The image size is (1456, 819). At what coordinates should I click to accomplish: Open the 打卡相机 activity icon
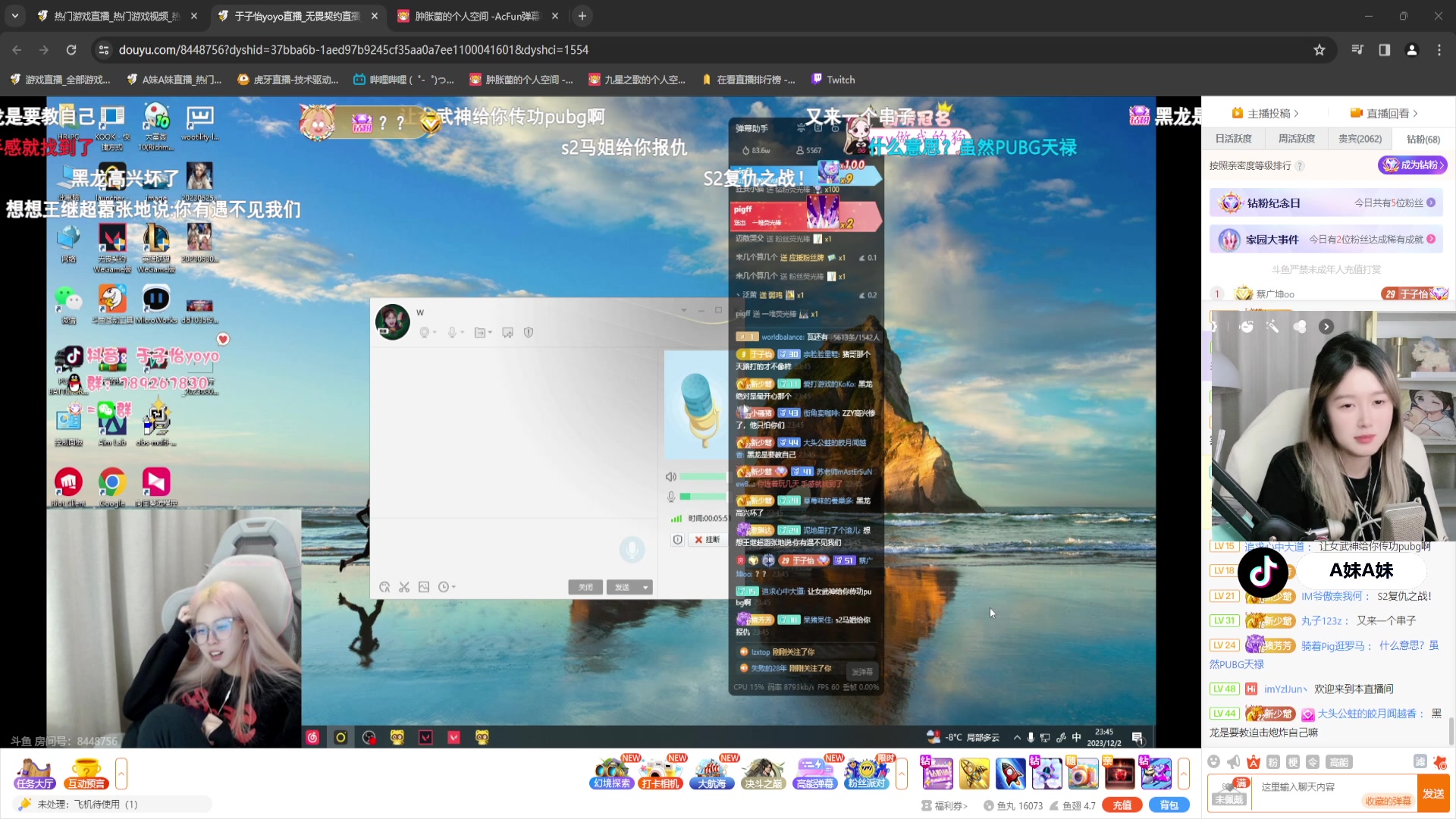[x=661, y=773]
